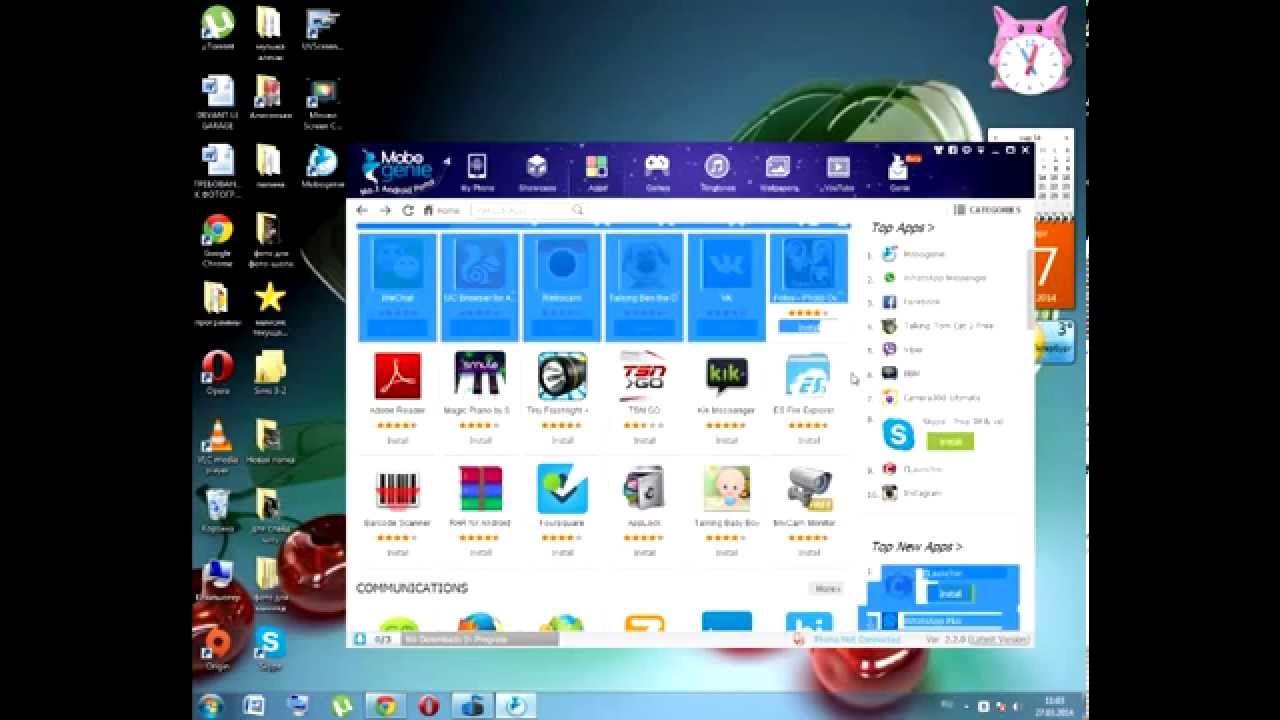Click the RAR for Android icon
This screenshot has width=1280, height=720.
click(x=480, y=488)
